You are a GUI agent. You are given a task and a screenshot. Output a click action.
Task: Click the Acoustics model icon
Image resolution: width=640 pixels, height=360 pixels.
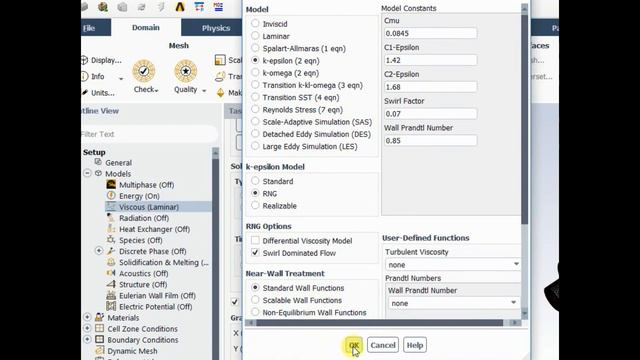tap(111, 273)
